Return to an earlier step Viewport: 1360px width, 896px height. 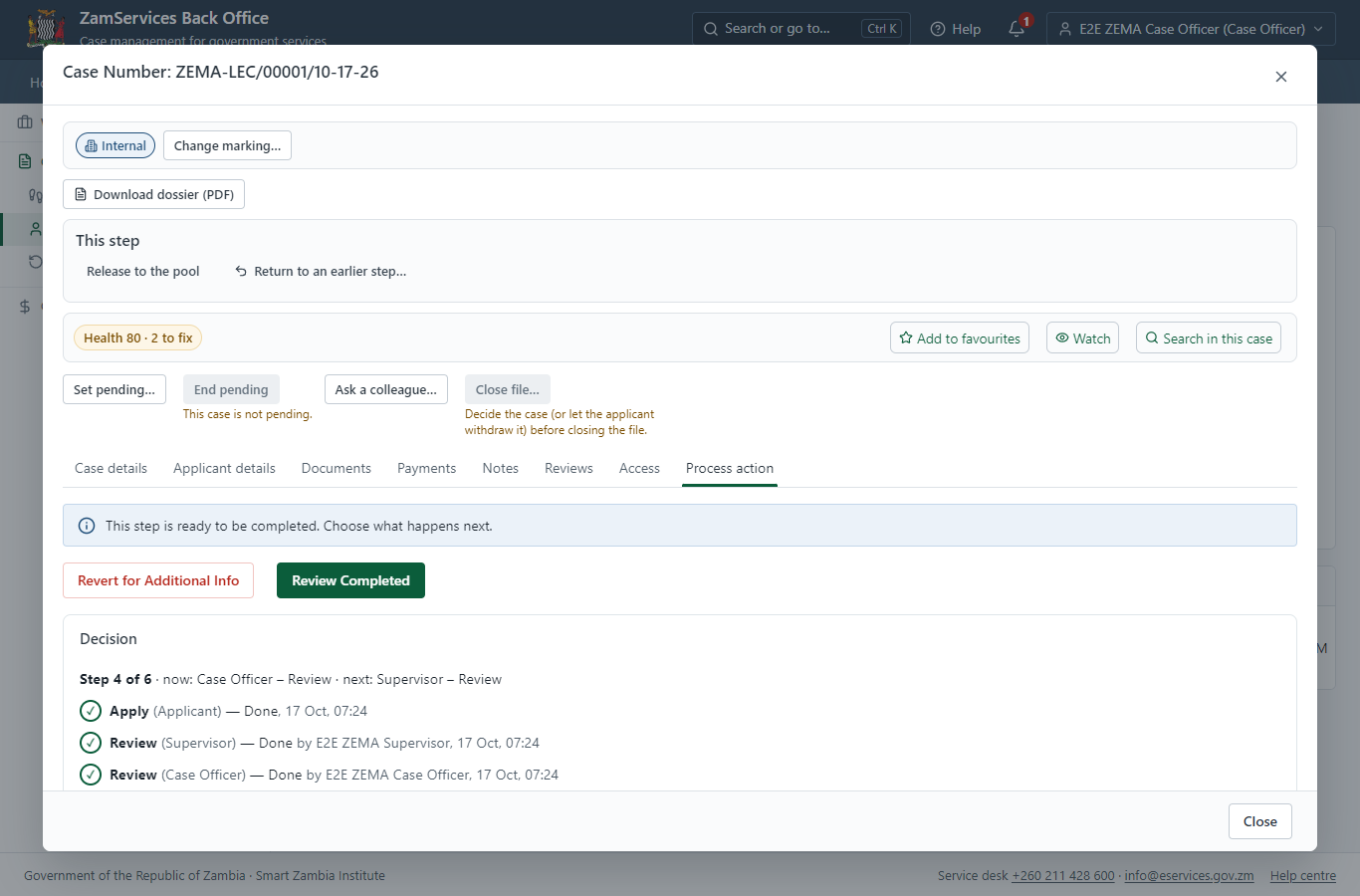click(x=321, y=271)
